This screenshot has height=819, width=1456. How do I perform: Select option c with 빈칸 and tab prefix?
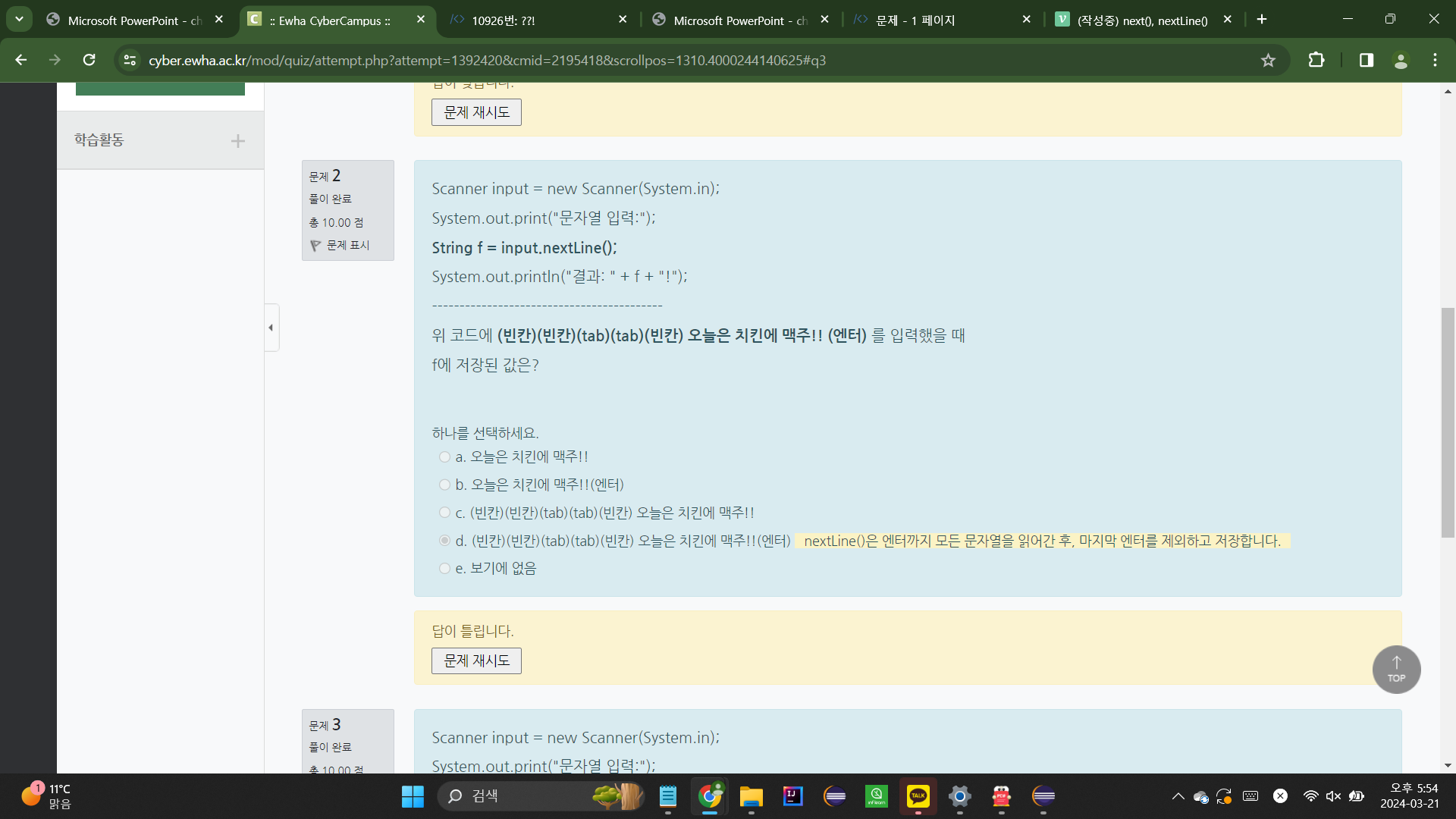point(444,513)
